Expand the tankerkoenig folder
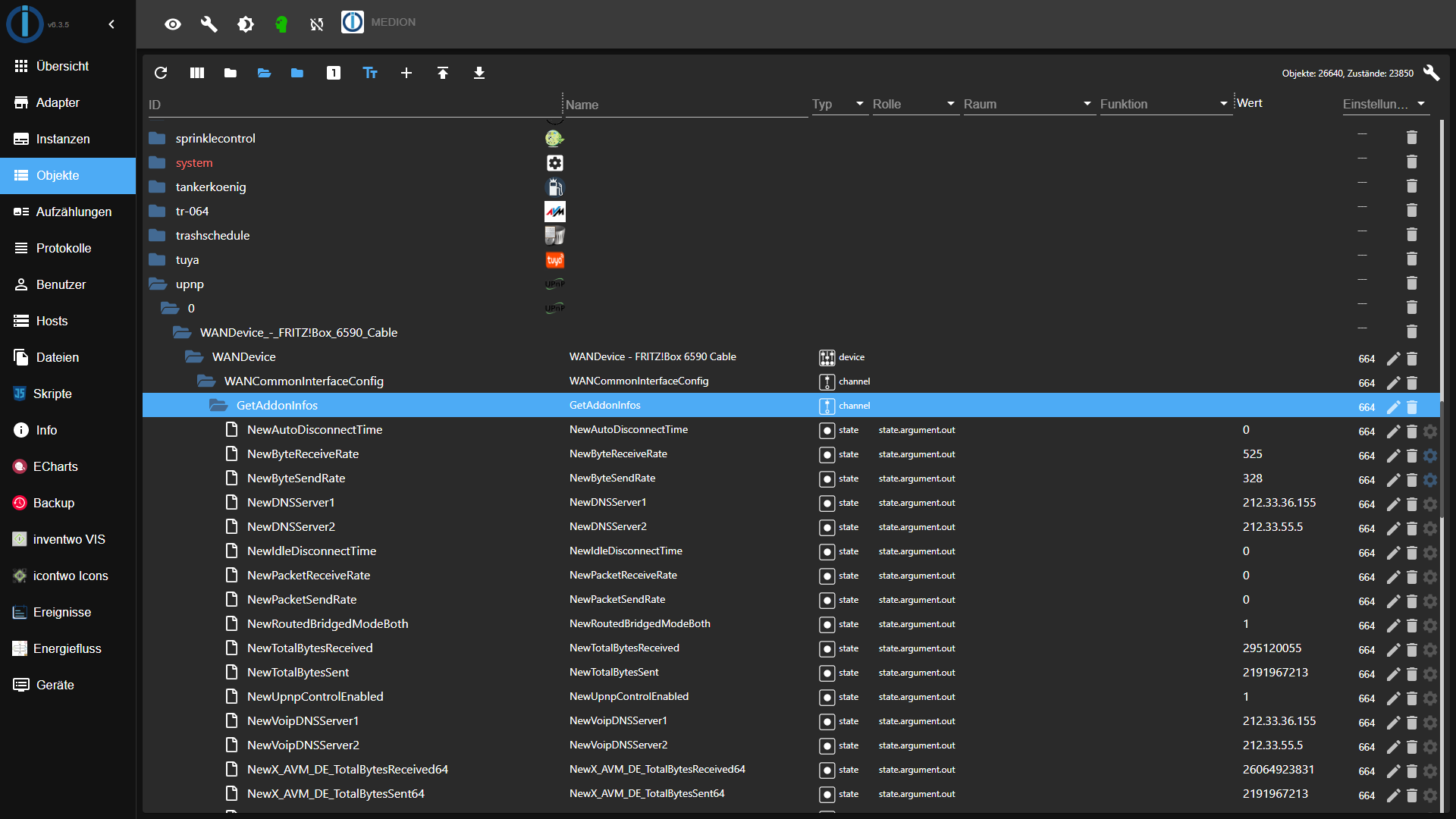 158,187
